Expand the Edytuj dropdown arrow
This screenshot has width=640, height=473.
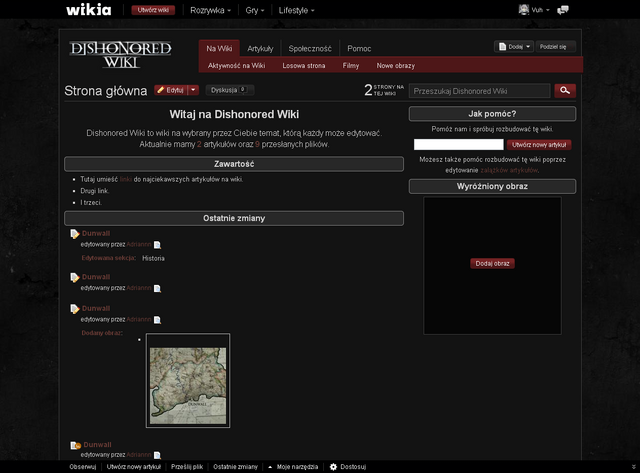click(x=193, y=90)
